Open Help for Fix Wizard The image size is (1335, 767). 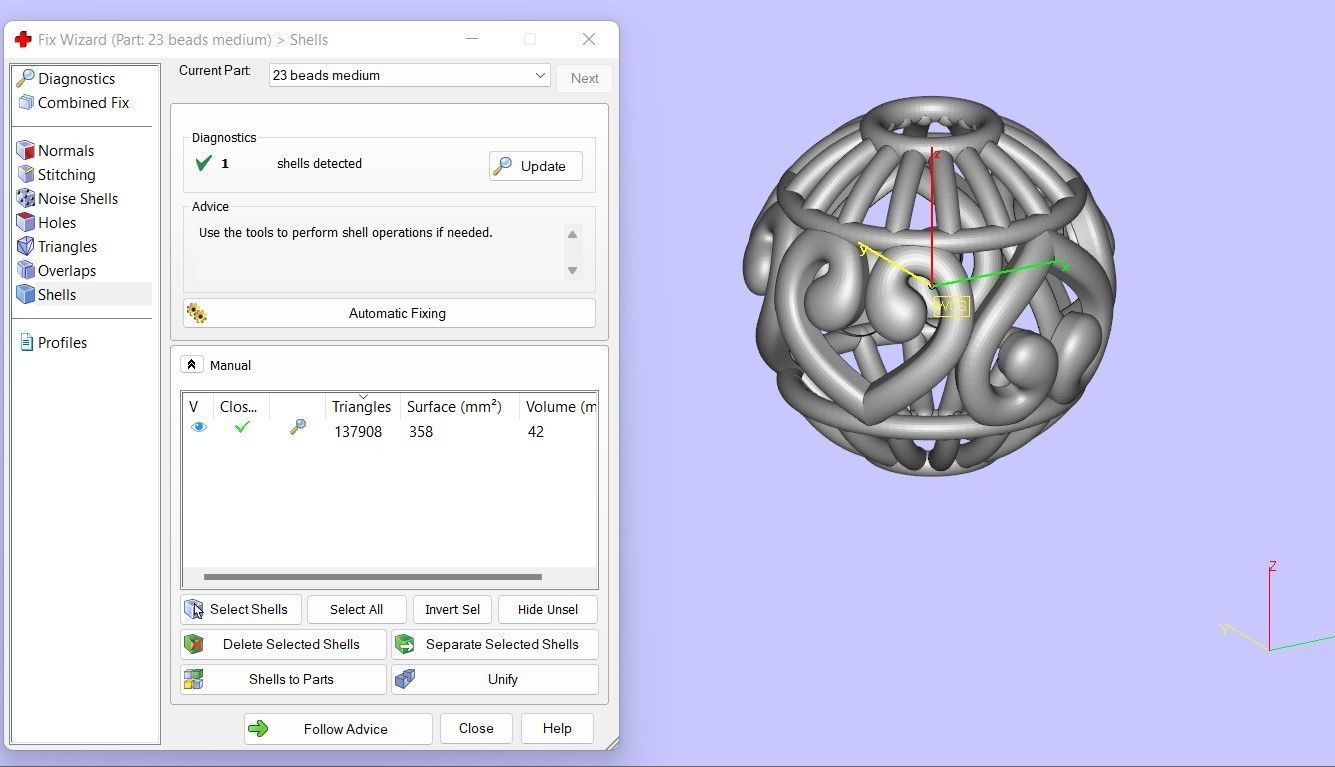click(x=557, y=728)
